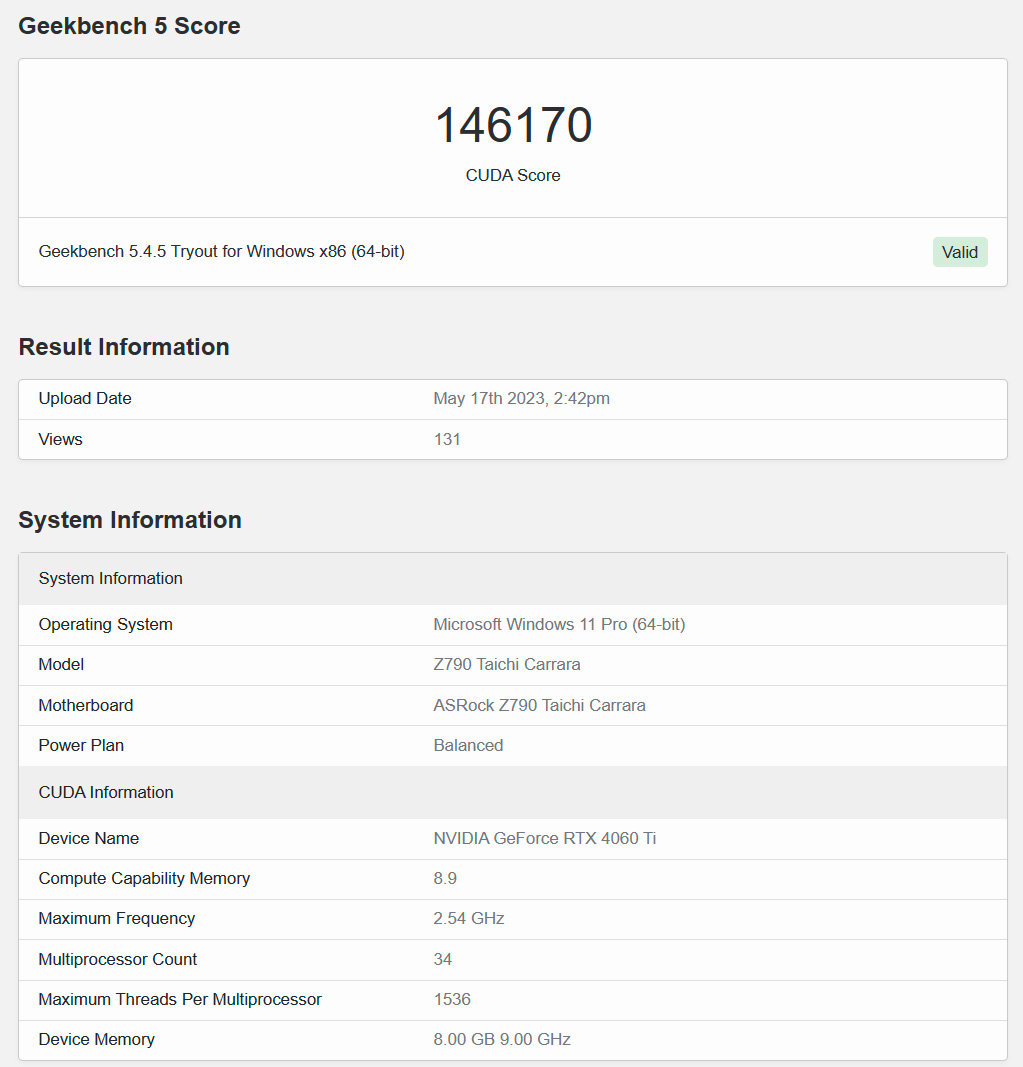Click the Geekbench 5 Score heading
The image size is (1023, 1067).
pyautogui.click(x=129, y=26)
